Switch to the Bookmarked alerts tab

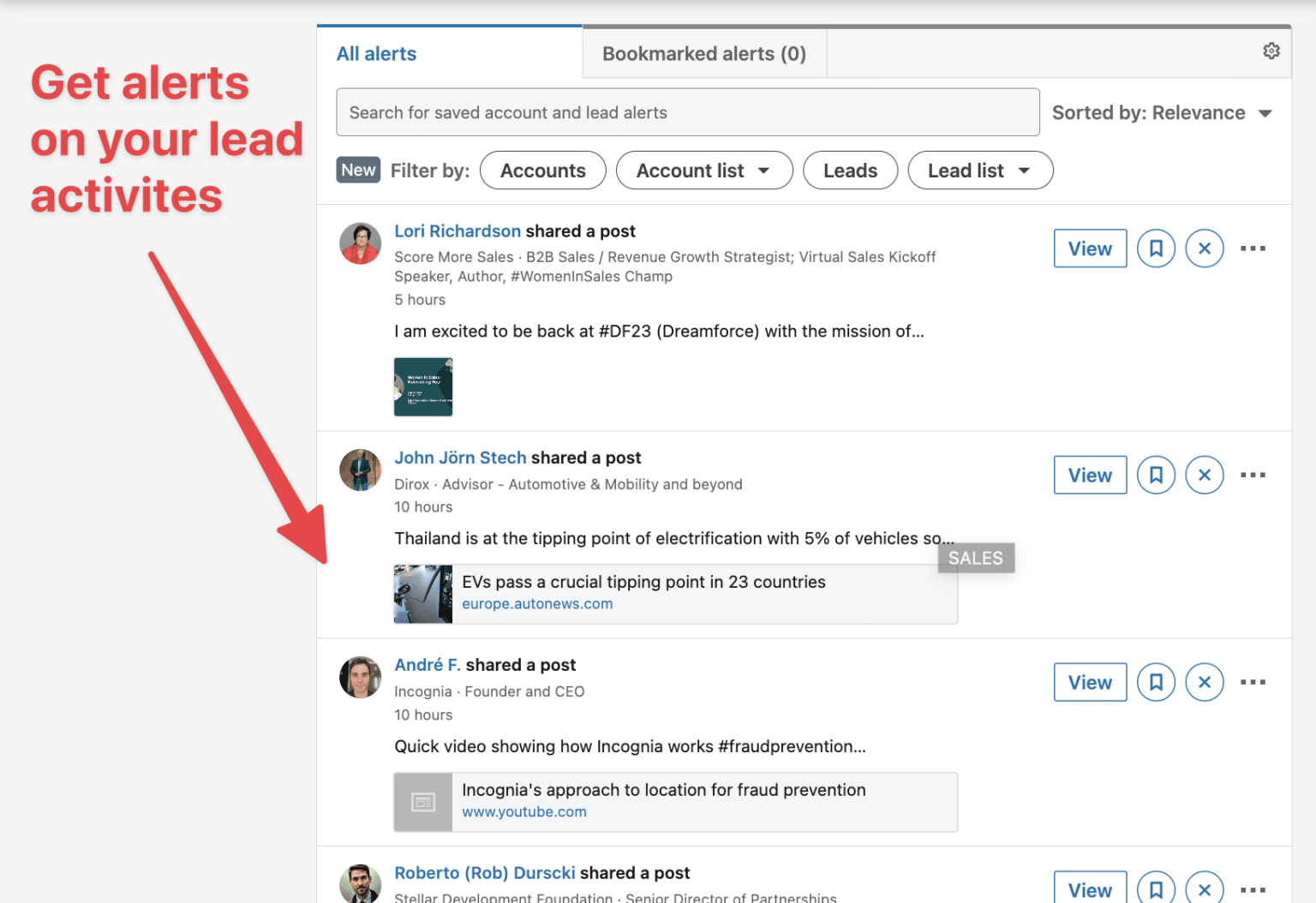(x=703, y=53)
